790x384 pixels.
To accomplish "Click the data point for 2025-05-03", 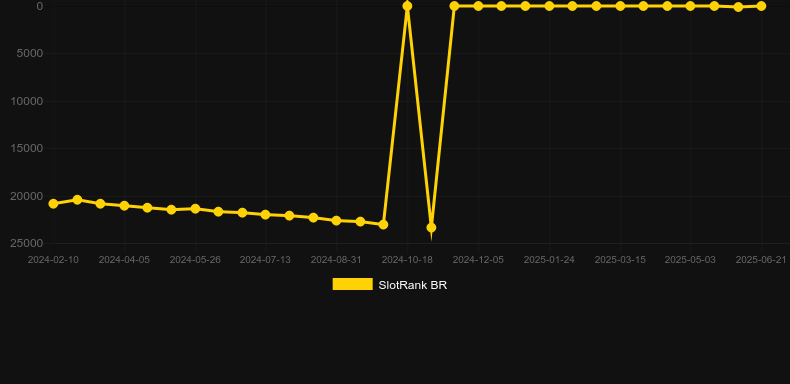I will pyautogui.click(x=690, y=6).
